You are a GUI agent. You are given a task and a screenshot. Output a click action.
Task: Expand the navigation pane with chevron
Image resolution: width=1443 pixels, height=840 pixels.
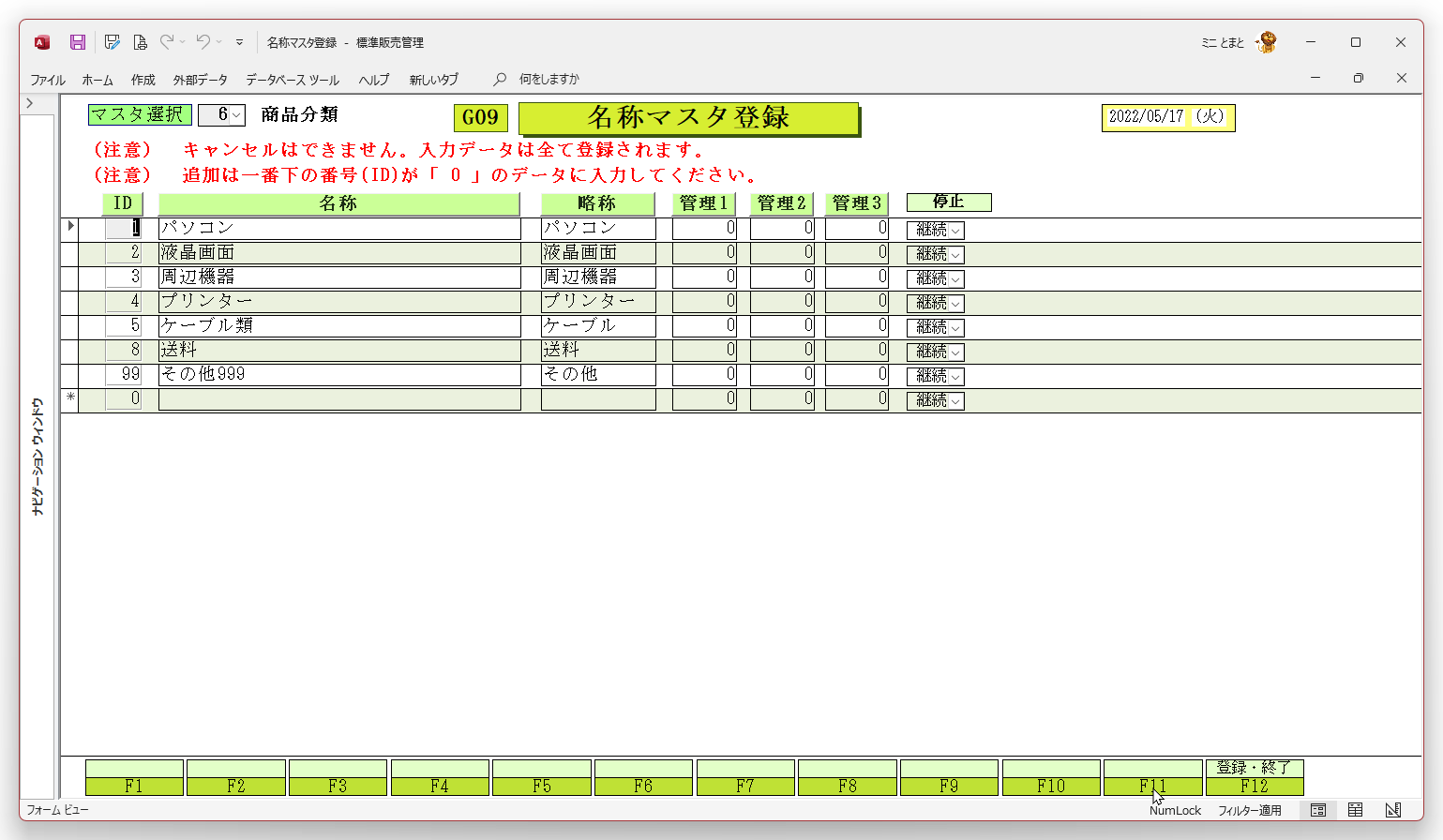point(30,103)
